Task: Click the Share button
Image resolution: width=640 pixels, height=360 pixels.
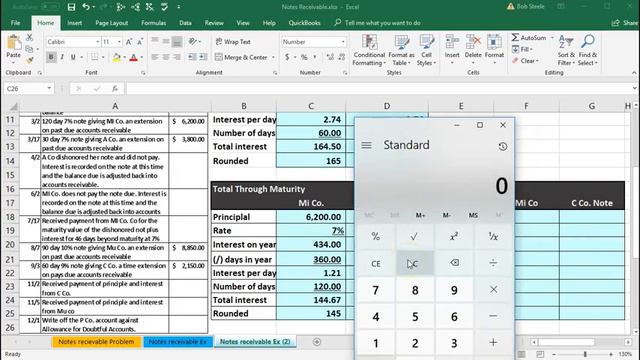Action: coord(624,23)
